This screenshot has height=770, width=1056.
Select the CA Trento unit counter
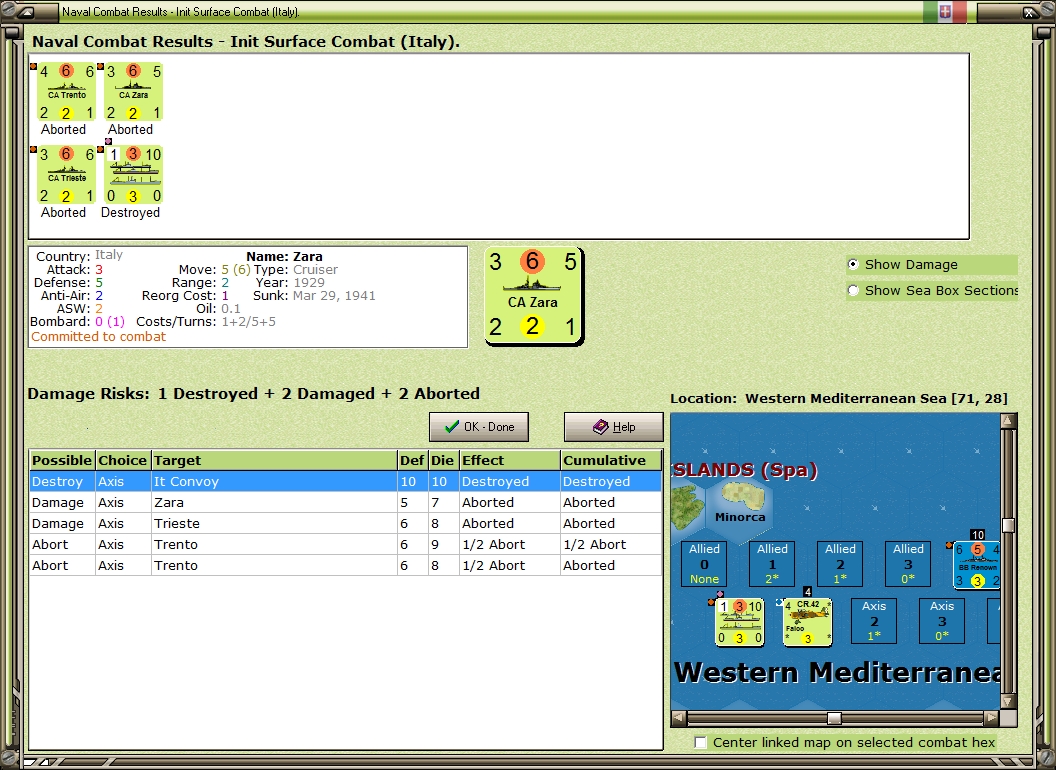click(x=66, y=92)
